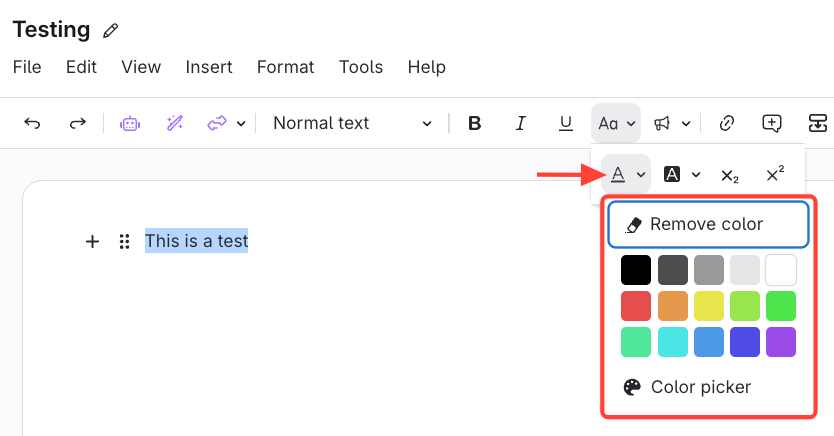The image size is (834, 436).
Task: Toggle bold formatting
Action: 475,123
